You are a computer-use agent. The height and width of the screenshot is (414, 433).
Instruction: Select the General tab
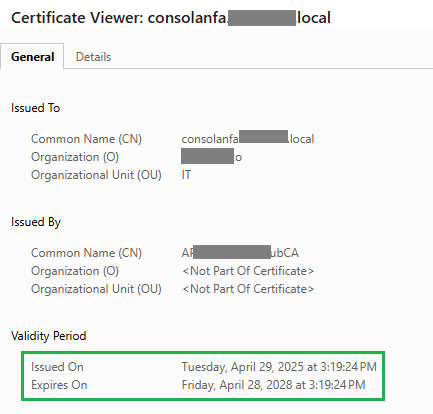point(32,57)
